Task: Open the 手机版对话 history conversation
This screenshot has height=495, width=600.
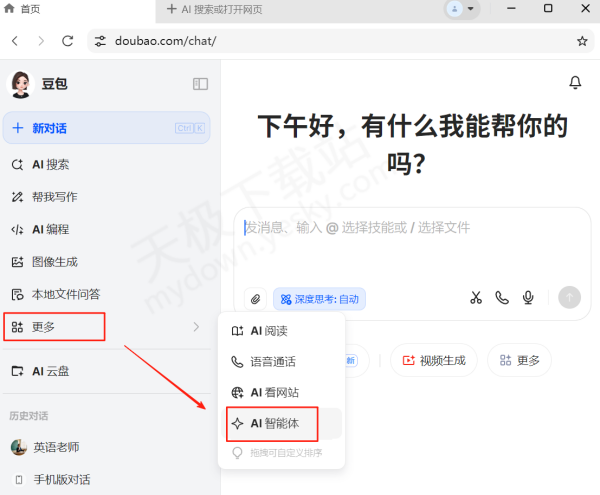Action: pyautogui.click(x=106, y=479)
